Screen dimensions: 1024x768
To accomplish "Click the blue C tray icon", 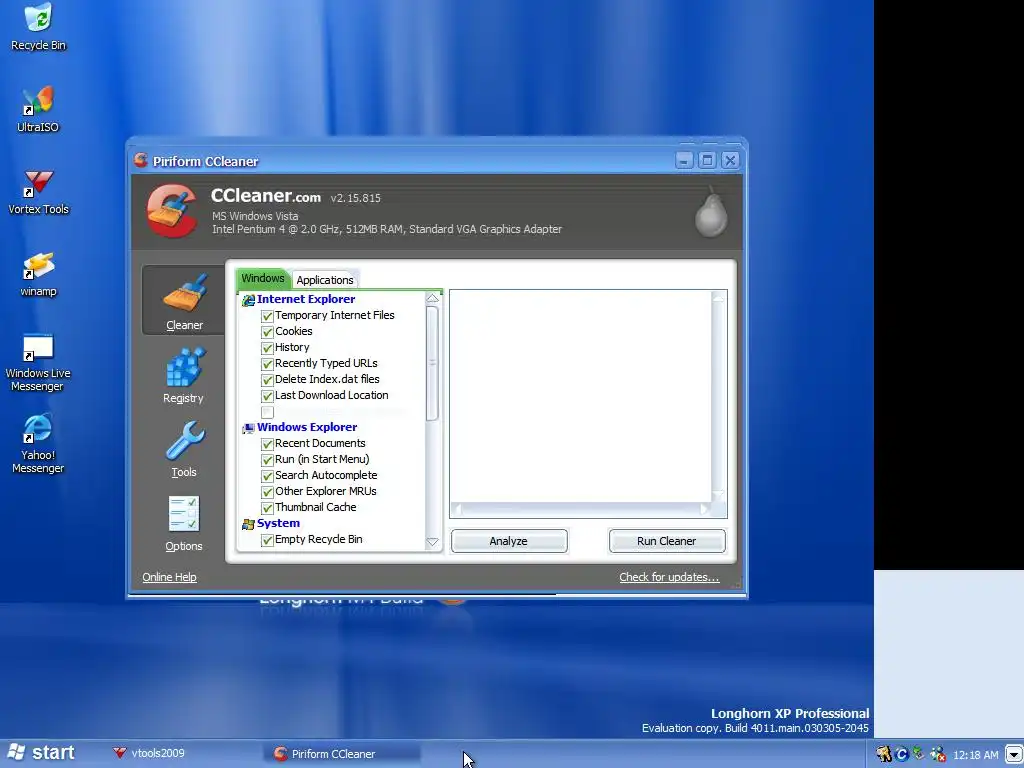I will click(902, 754).
